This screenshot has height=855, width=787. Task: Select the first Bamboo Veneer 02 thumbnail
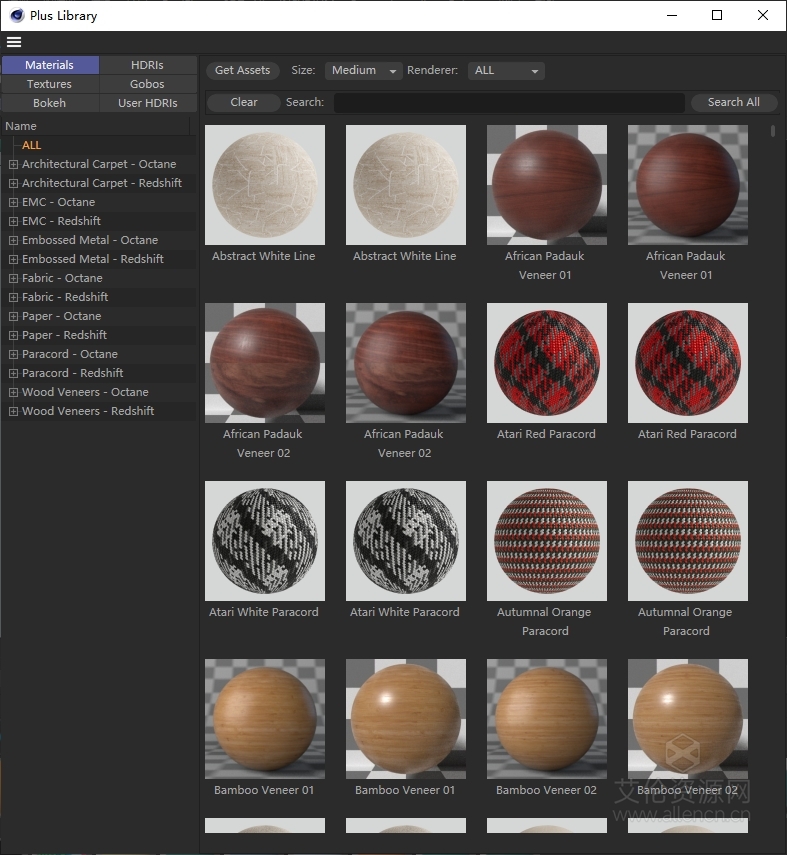pos(547,719)
